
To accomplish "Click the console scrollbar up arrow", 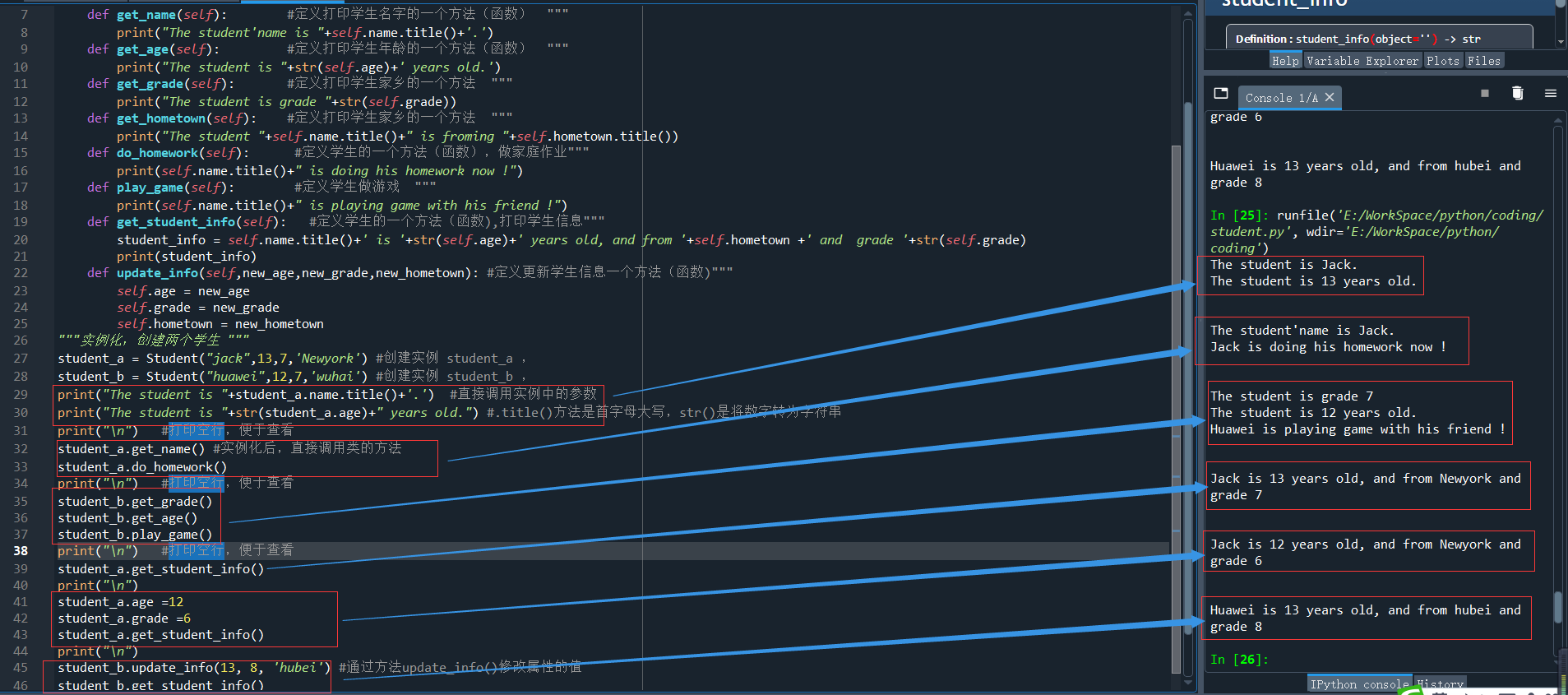I will 1558,120.
